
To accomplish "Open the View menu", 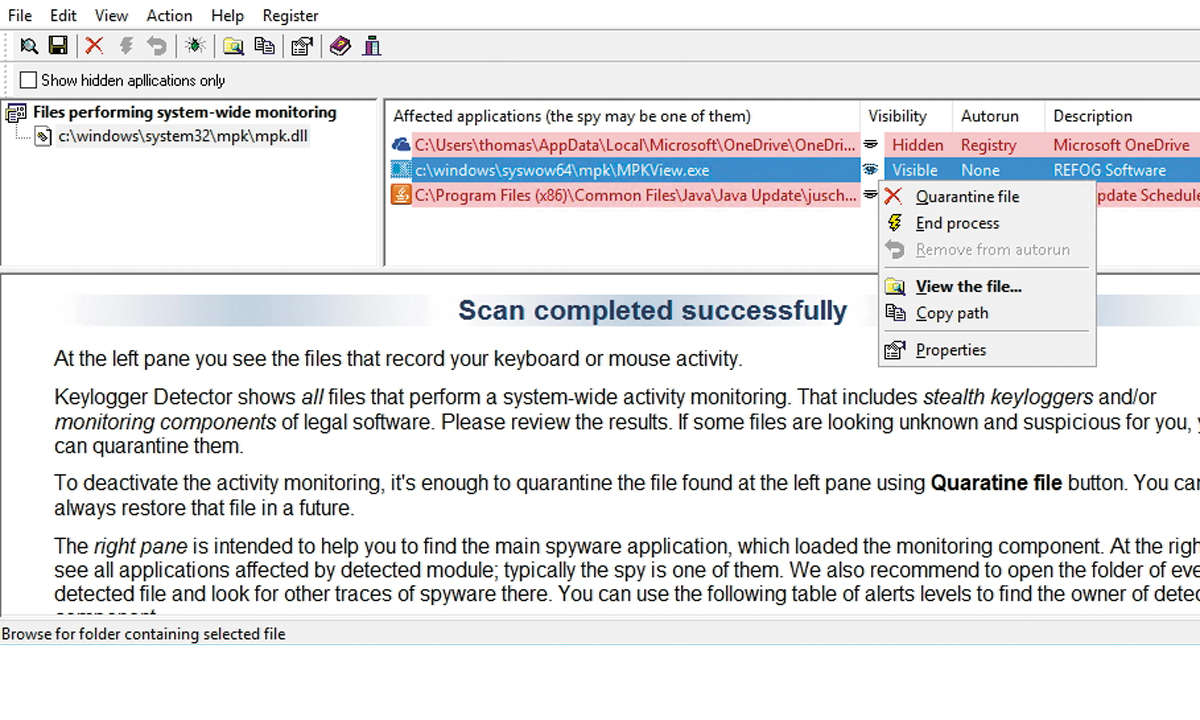I will 111,15.
